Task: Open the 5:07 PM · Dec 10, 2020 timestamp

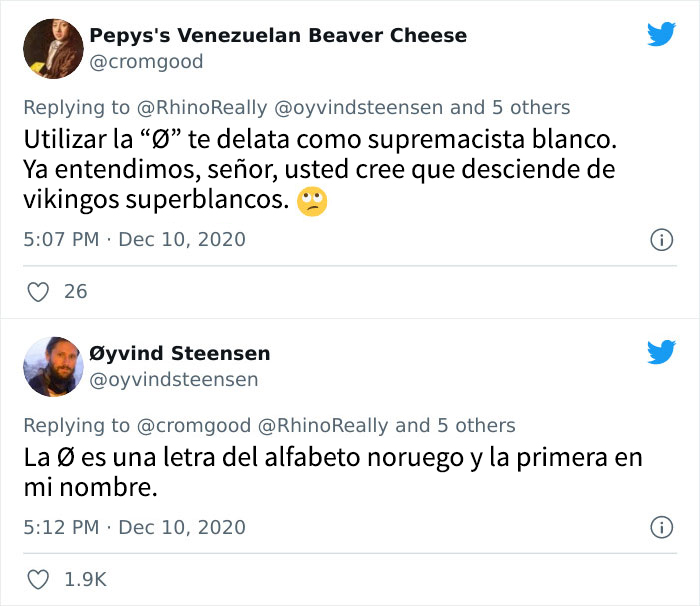Action: [x=134, y=240]
